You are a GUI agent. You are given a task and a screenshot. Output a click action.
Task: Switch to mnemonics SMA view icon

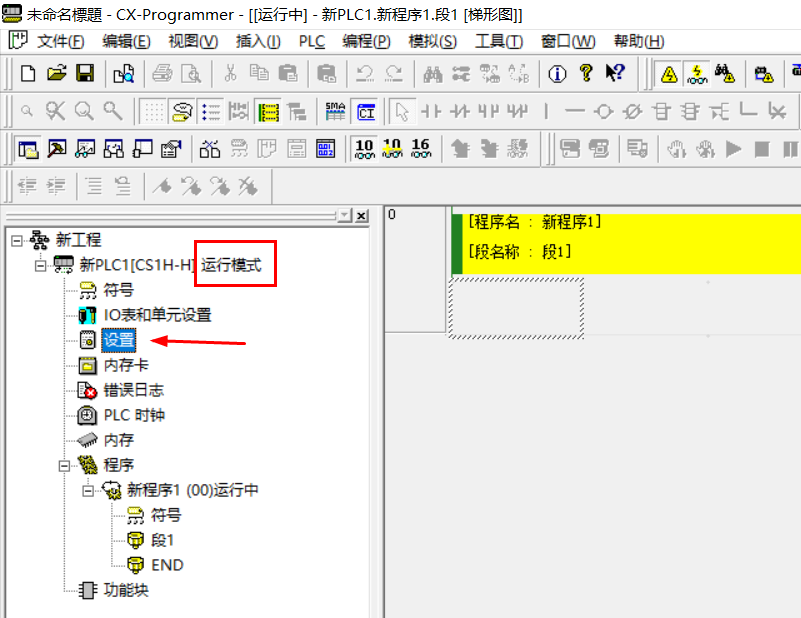(x=335, y=111)
